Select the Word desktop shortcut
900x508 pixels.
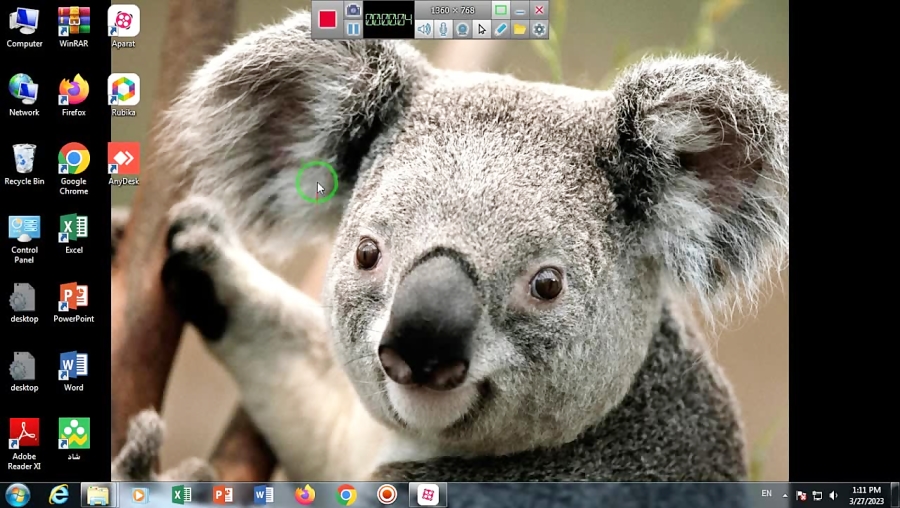73,371
